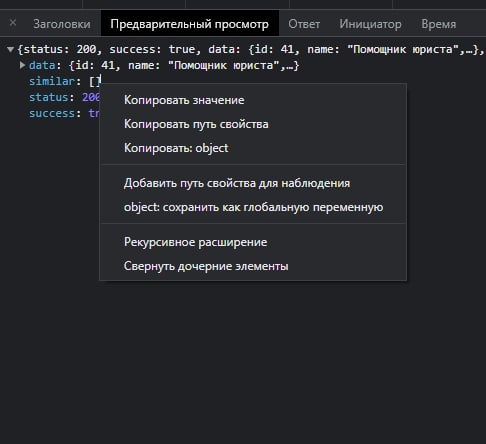Select the Предварительный просмотр tab
Image resolution: width=486 pixels, height=444 pixels.
(x=190, y=24)
